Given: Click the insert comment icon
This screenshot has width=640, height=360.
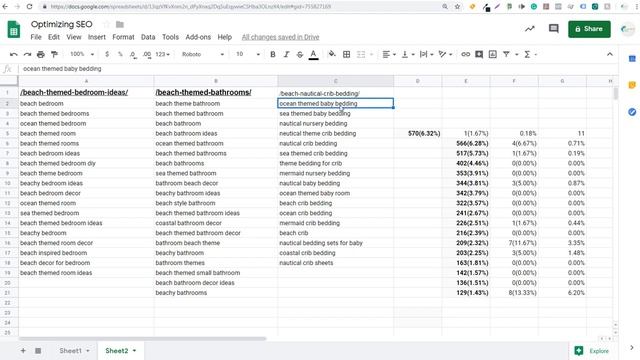Looking at the screenshot, I should (x=479, y=54).
